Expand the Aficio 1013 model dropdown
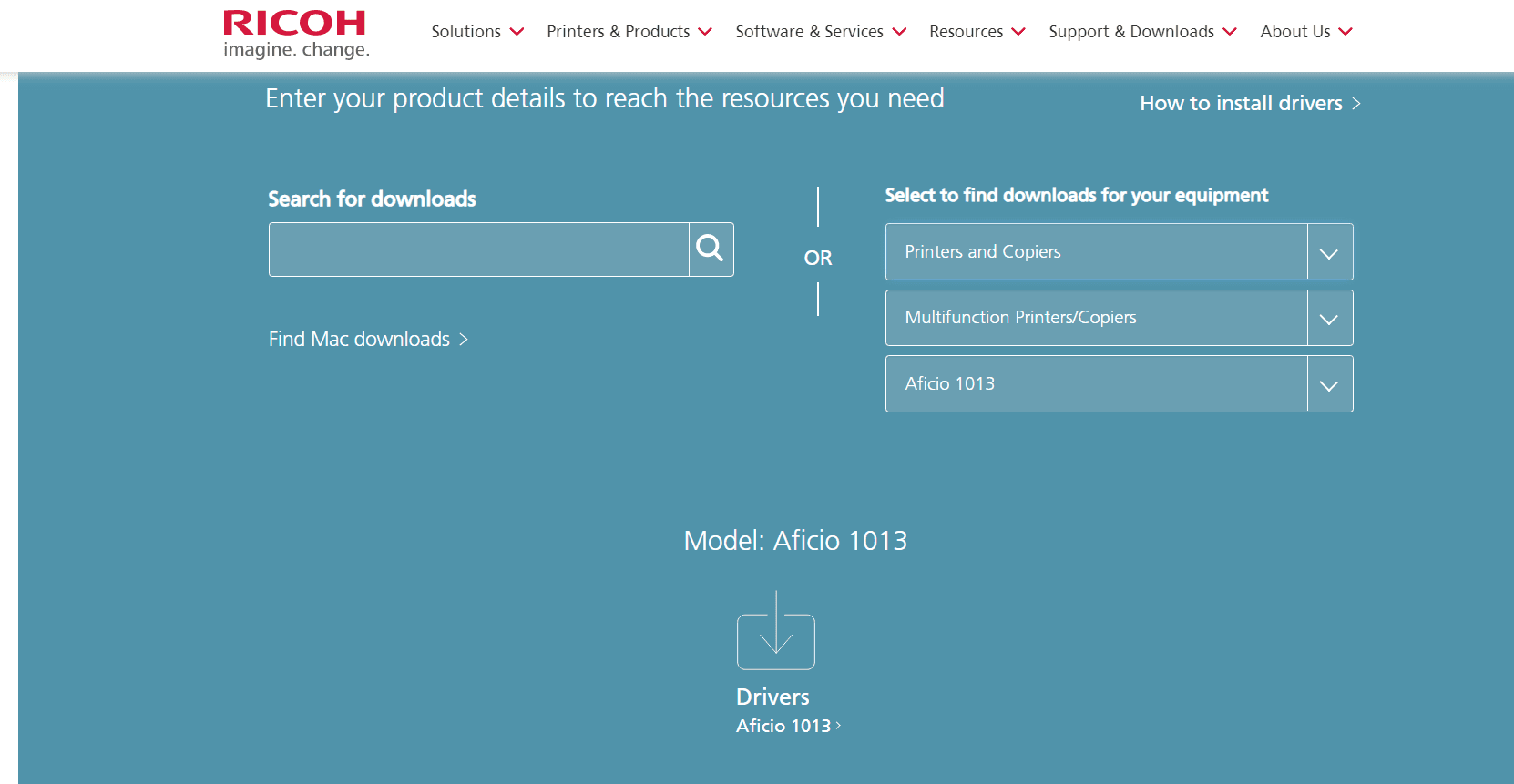This screenshot has height=784, width=1514. tap(1119, 383)
